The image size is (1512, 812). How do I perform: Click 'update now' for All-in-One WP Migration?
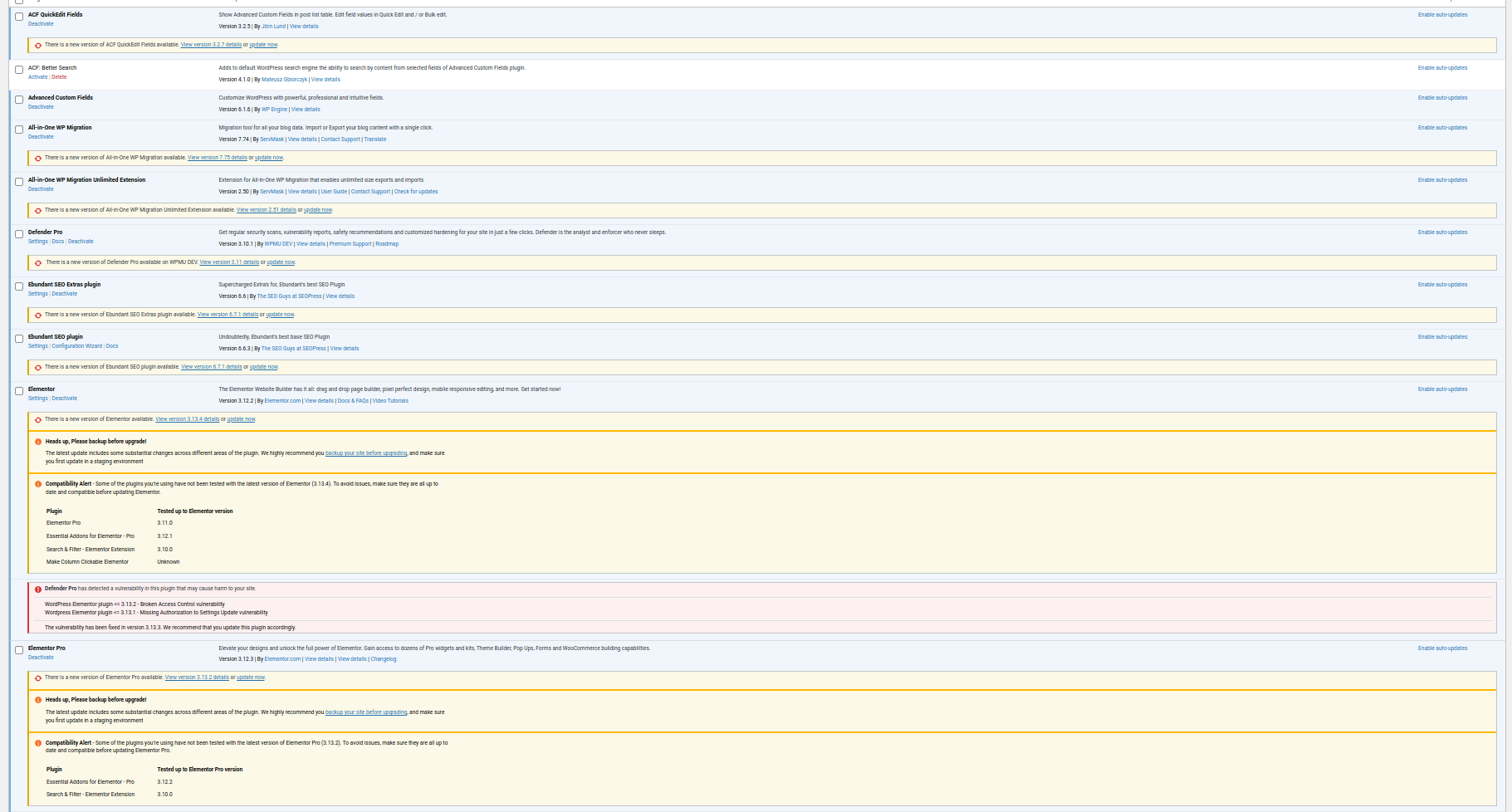[269, 158]
